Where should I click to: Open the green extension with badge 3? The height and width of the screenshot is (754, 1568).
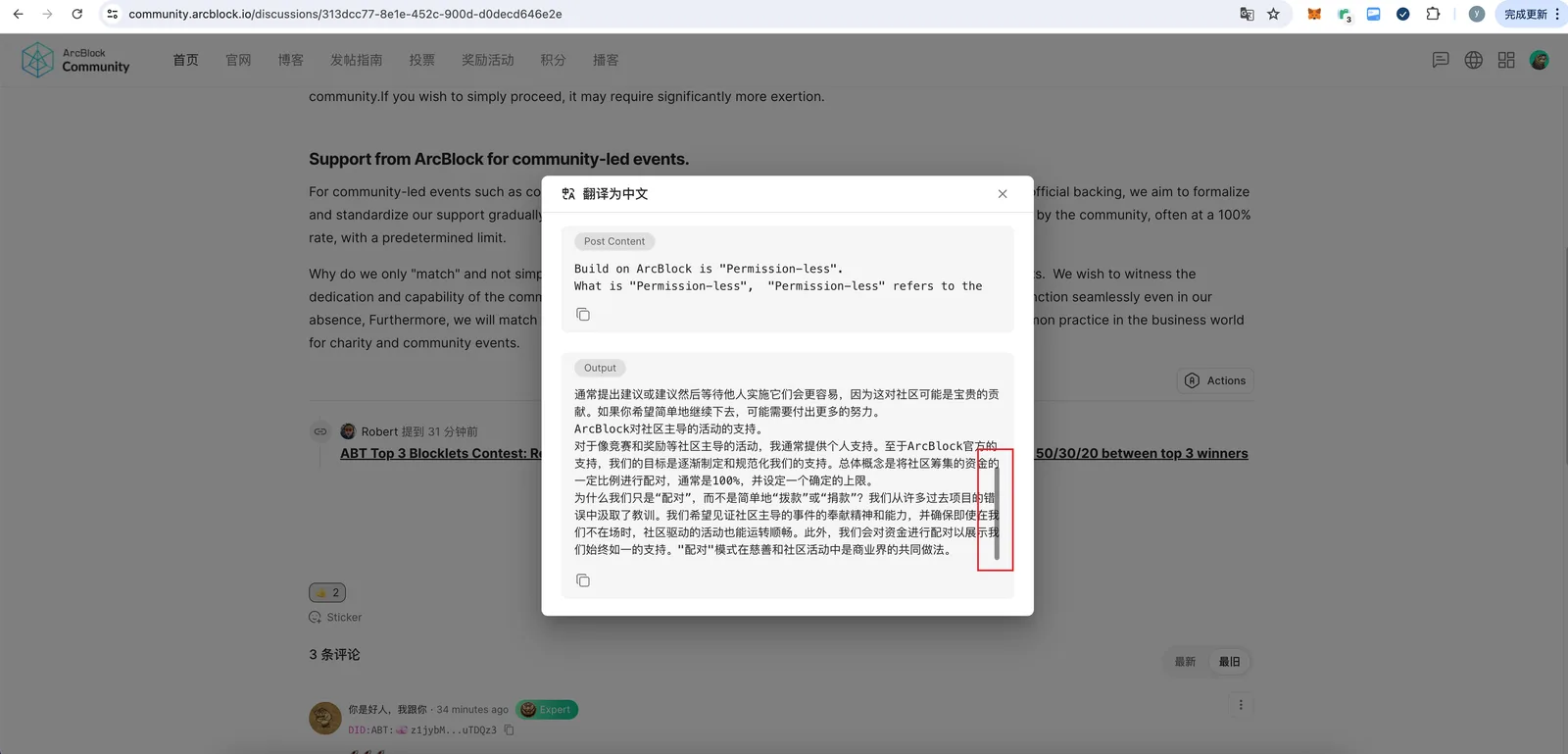click(1345, 14)
